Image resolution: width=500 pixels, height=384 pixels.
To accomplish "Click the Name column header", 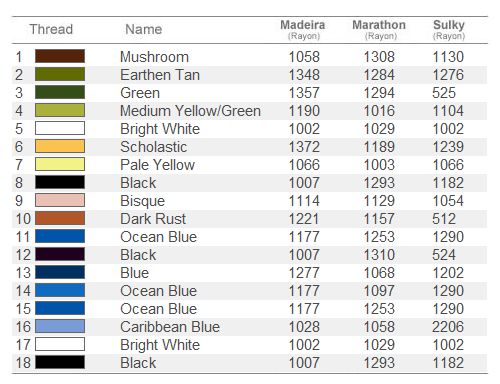I will point(144,29).
